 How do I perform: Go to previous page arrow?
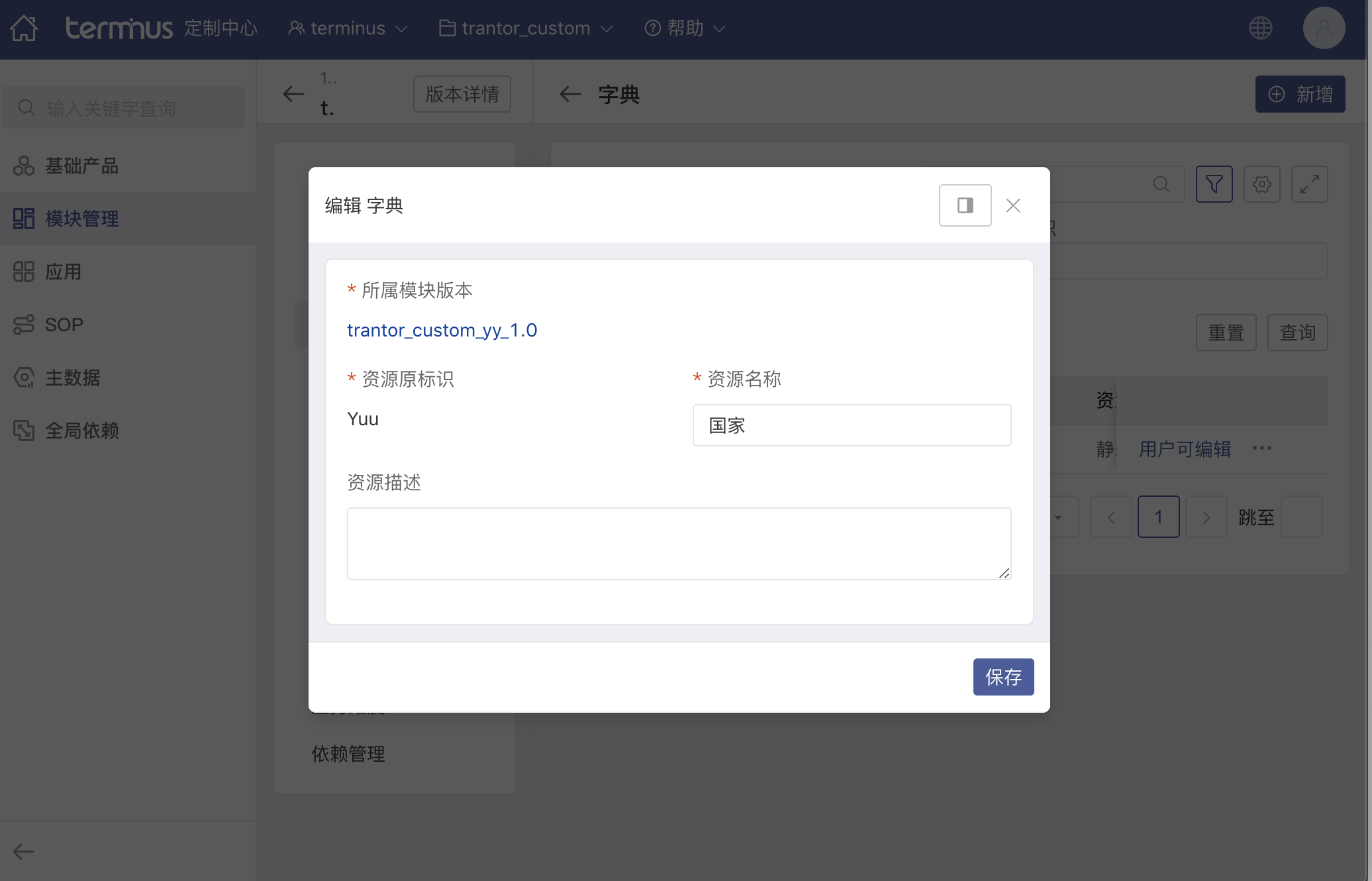pyautogui.click(x=1111, y=517)
